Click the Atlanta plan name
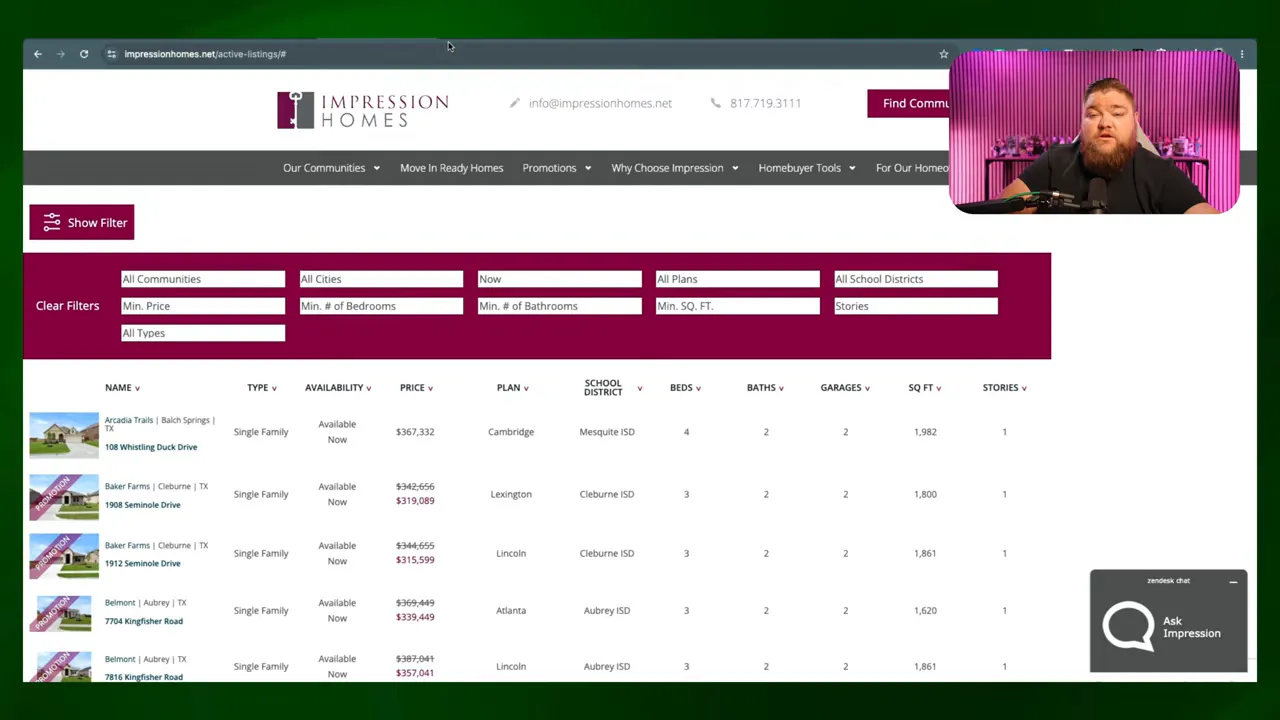This screenshot has width=1280, height=720. 511,611
